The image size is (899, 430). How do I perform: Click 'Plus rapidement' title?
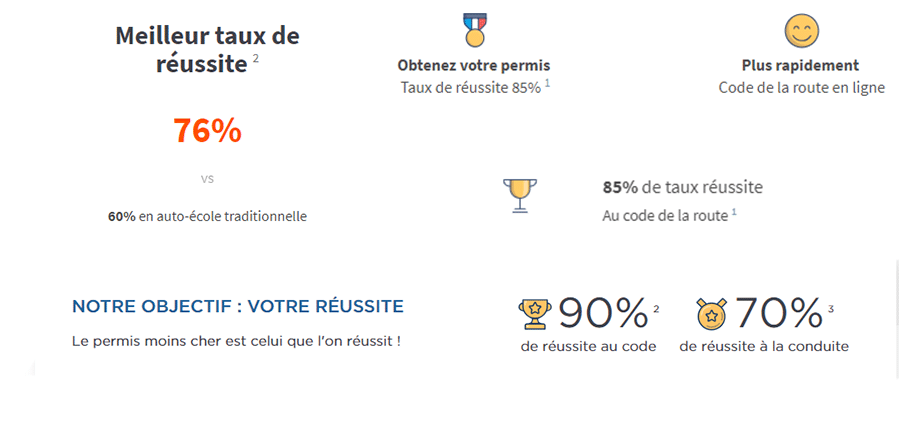coord(800,65)
